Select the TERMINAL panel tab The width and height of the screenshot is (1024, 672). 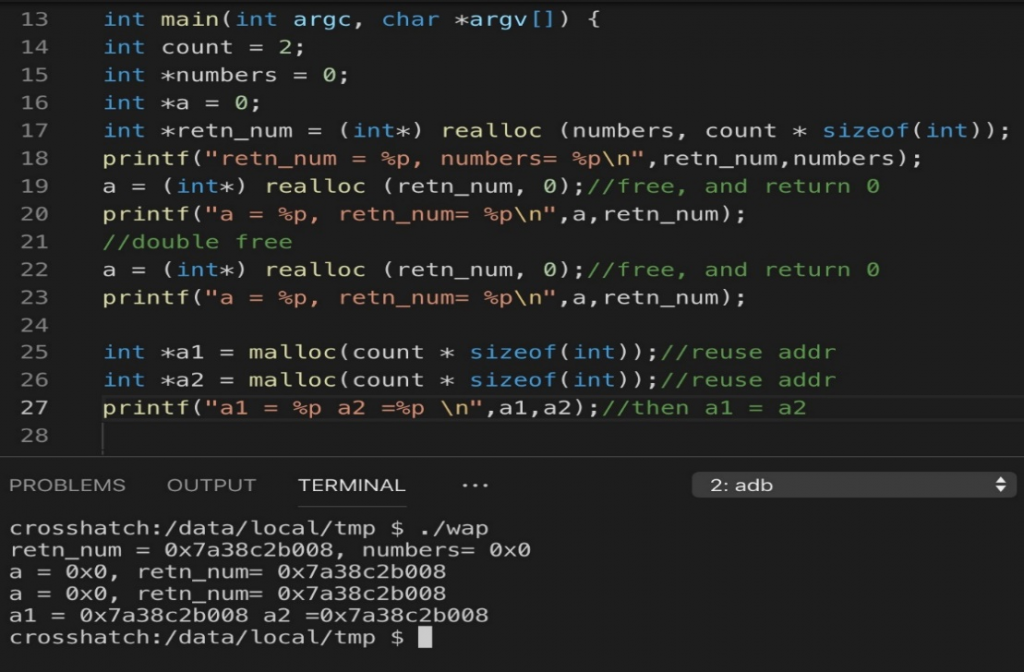pyautogui.click(x=351, y=486)
